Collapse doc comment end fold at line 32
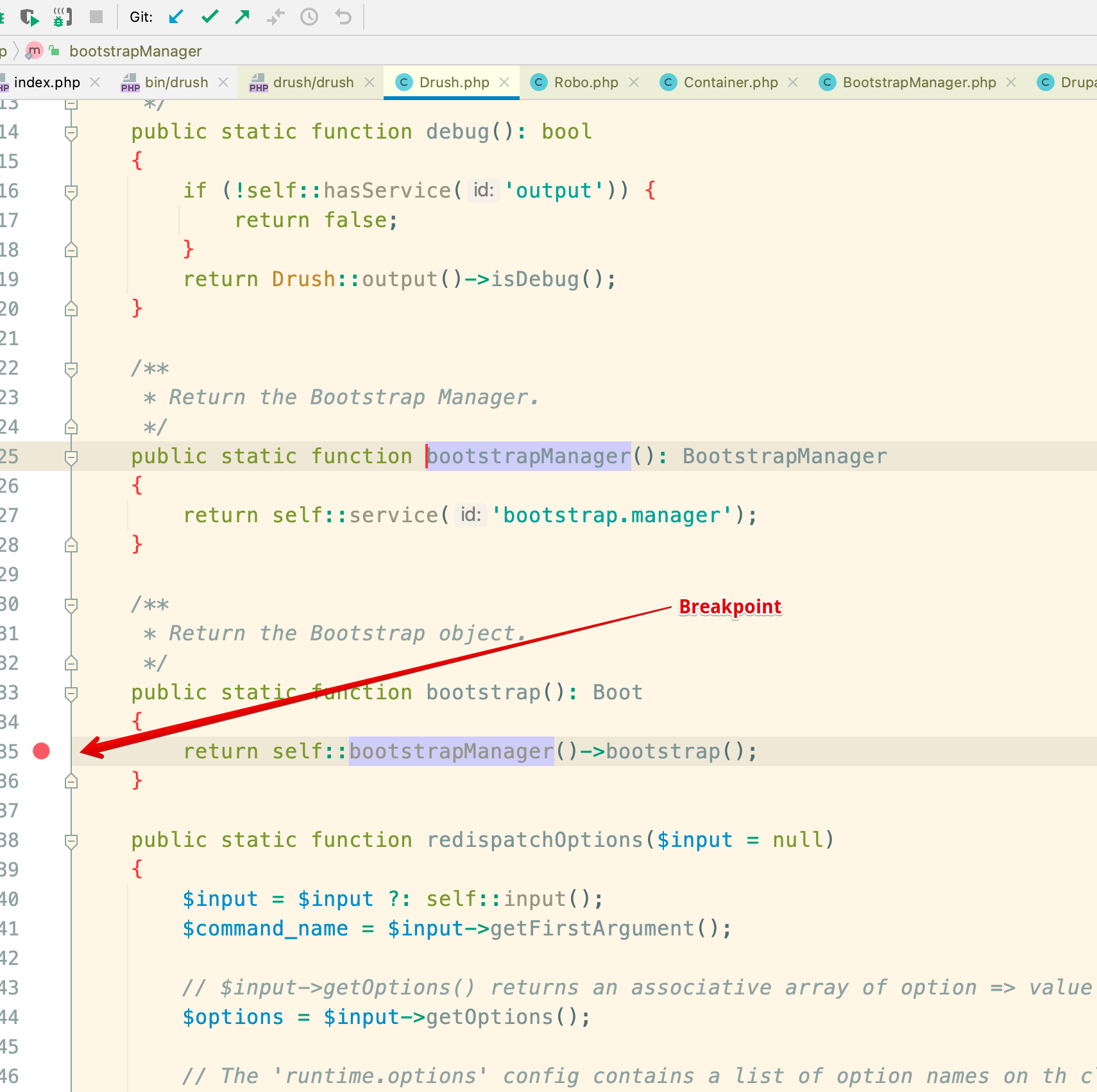This screenshot has height=1092, width=1097. click(x=71, y=663)
